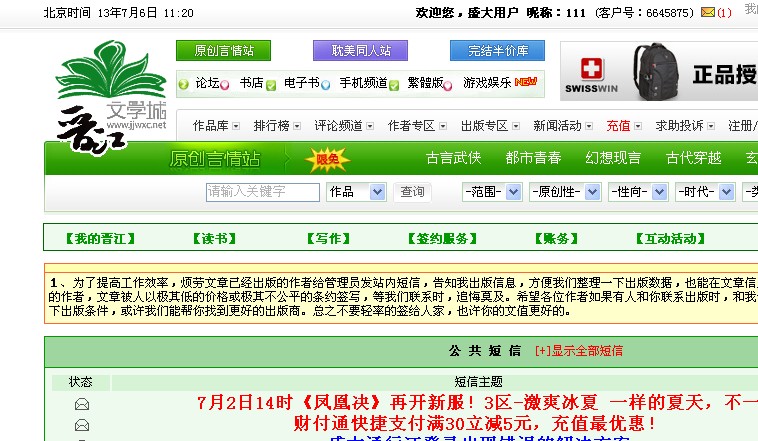Expand the 新闻活动 menu arrow

(x=589, y=126)
